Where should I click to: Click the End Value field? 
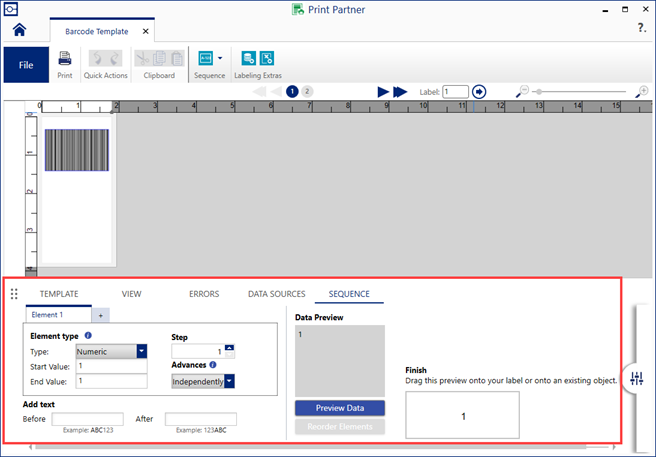click(x=111, y=381)
